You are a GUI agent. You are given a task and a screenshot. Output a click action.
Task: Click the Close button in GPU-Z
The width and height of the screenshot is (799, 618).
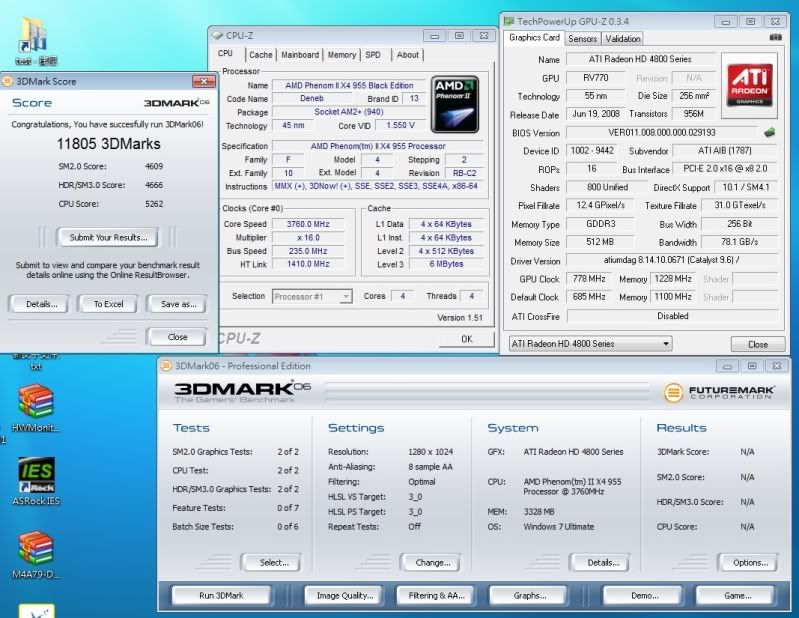[758, 344]
